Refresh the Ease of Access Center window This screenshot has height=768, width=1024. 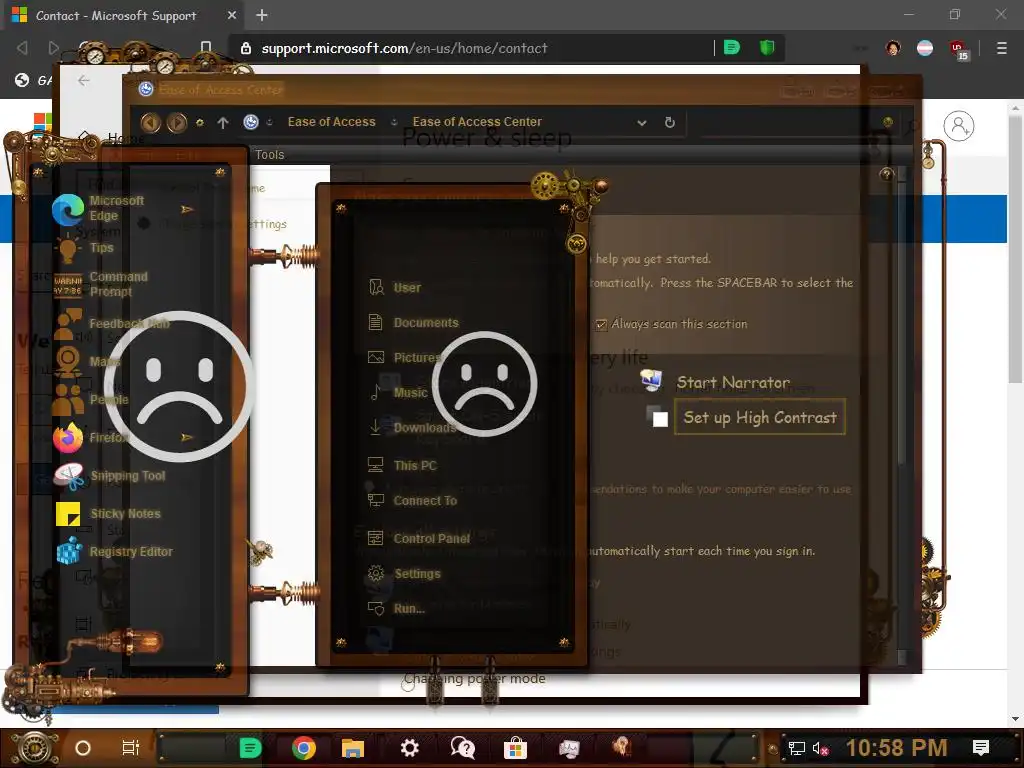(x=669, y=123)
